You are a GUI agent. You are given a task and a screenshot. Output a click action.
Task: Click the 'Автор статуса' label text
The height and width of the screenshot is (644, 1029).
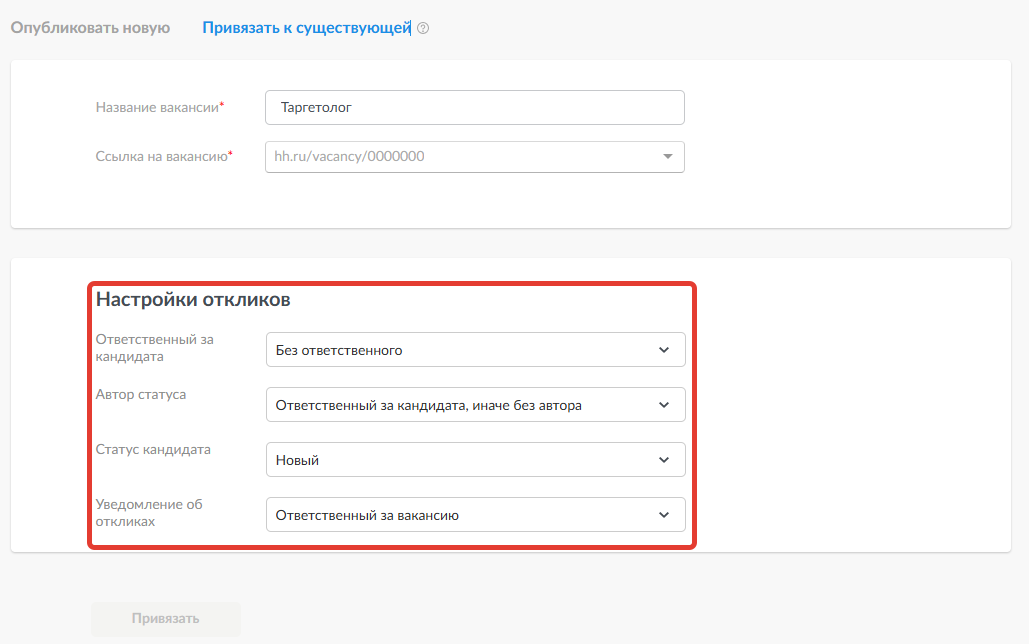tap(141, 394)
